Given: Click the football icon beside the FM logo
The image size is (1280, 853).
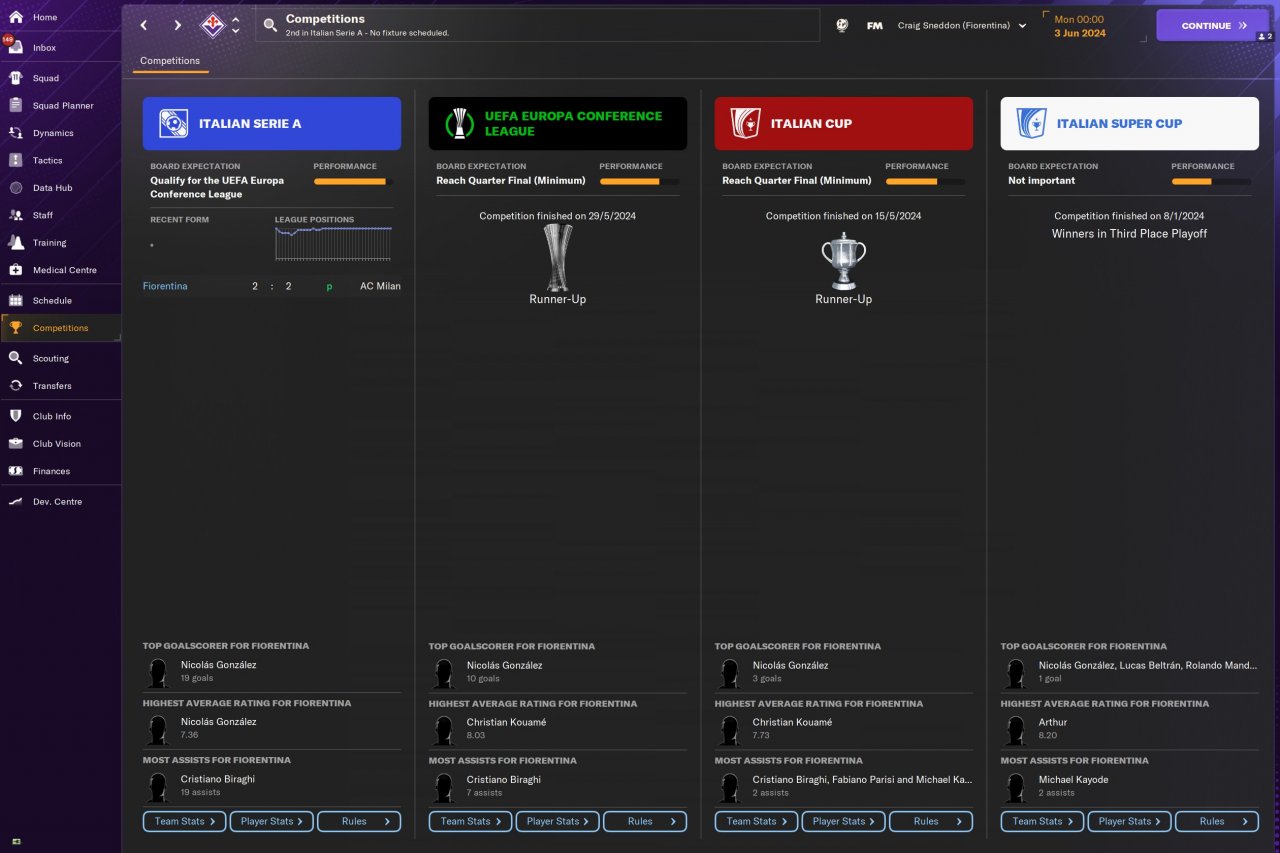Looking at the screenshot, I should 842,25.
